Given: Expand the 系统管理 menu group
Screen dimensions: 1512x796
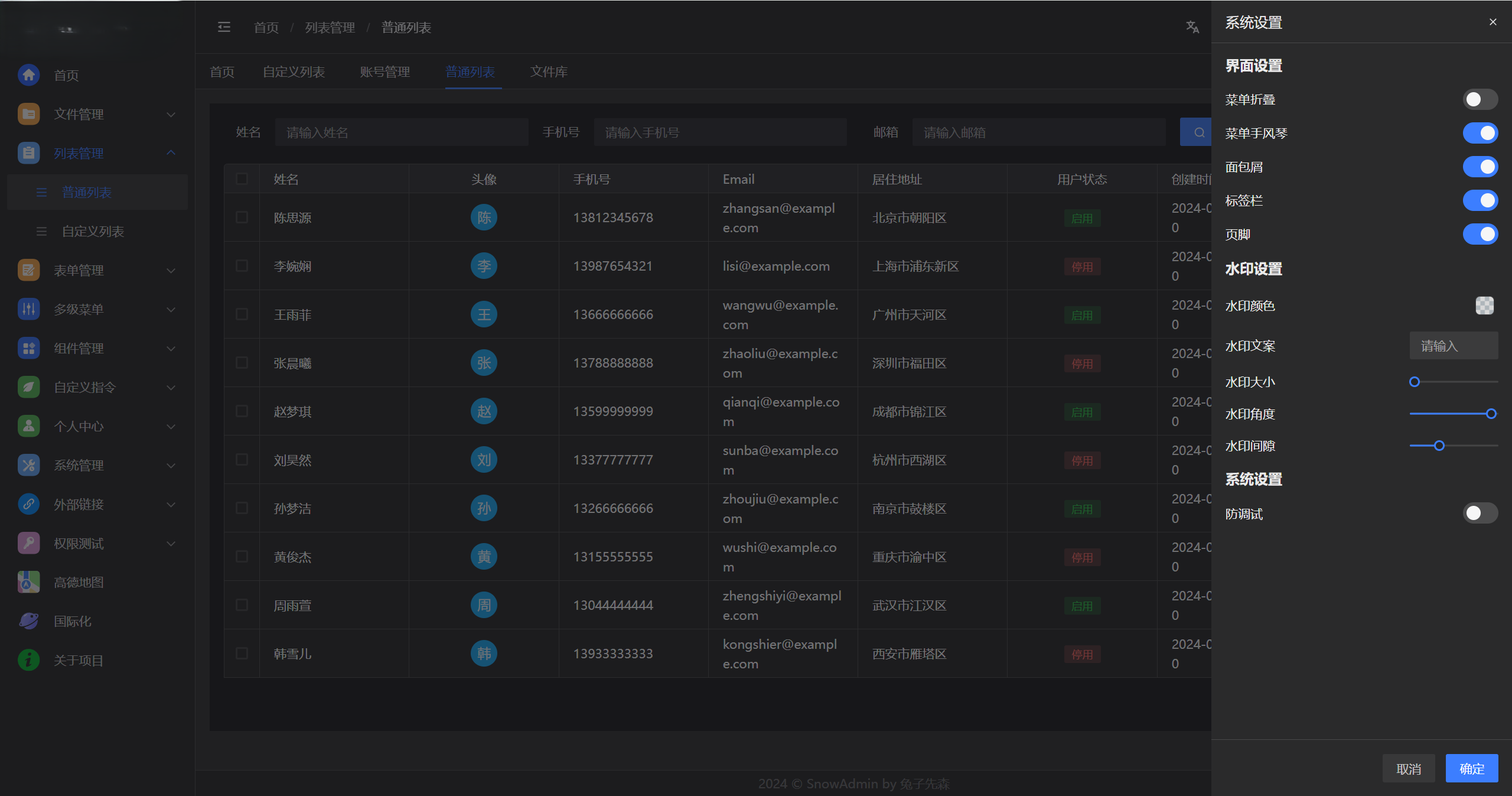Looking at the screenshot, I should (x=171, y=465).
